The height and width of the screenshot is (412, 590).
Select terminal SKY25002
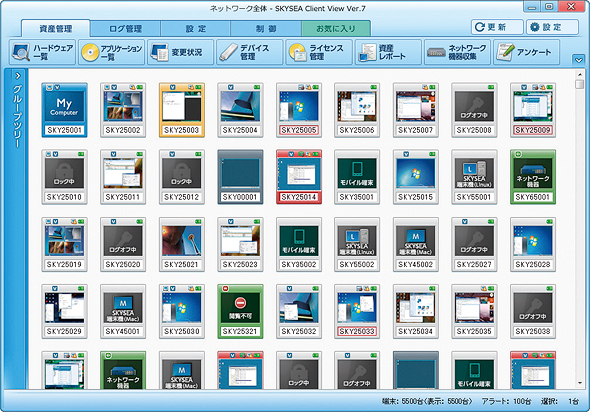coord(123,110)
